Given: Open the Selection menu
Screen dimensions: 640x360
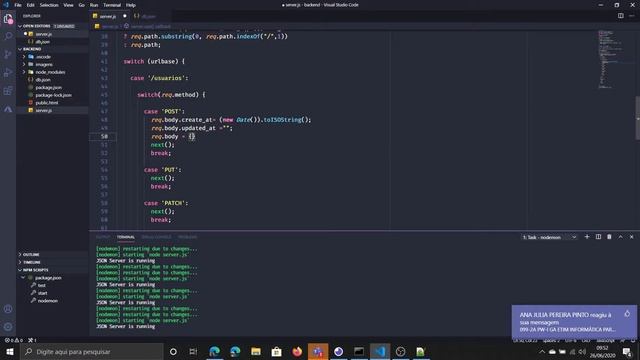Looking at the screenshot, I should tap(49, 5).
